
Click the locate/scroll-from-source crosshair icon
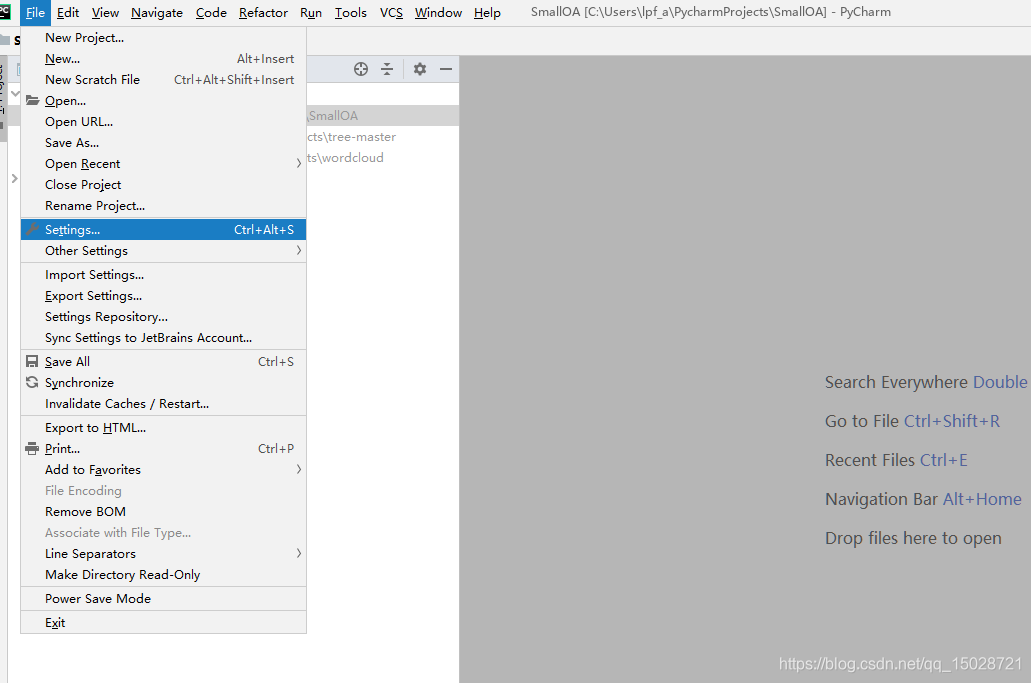[360, 69]
